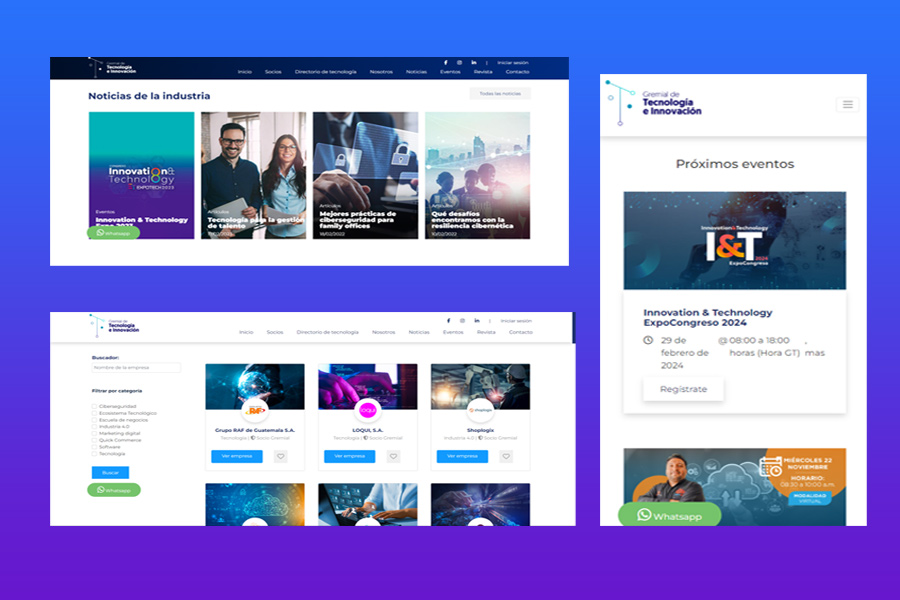Click the LinkedIn icon in directory page header
The image size is (900, 600).
click(476, 320)
